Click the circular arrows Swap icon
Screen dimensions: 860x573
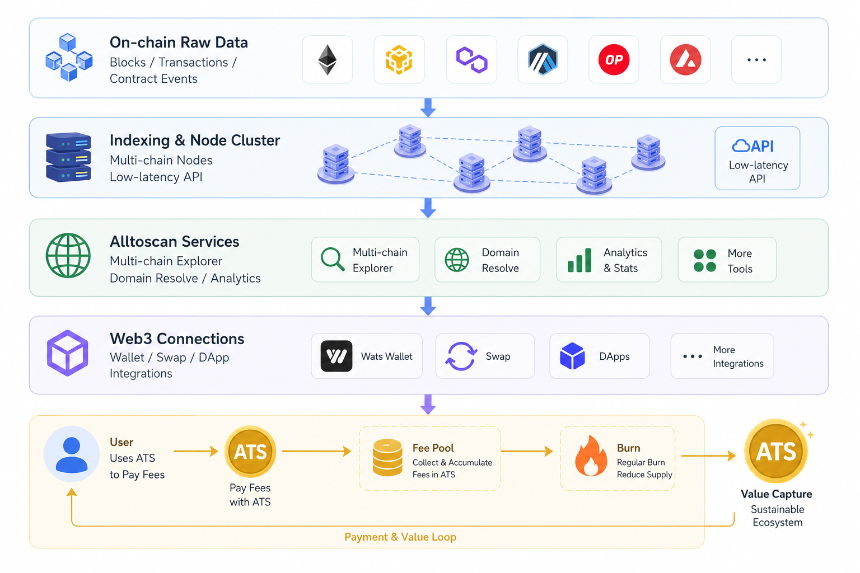tap(461, 356)
